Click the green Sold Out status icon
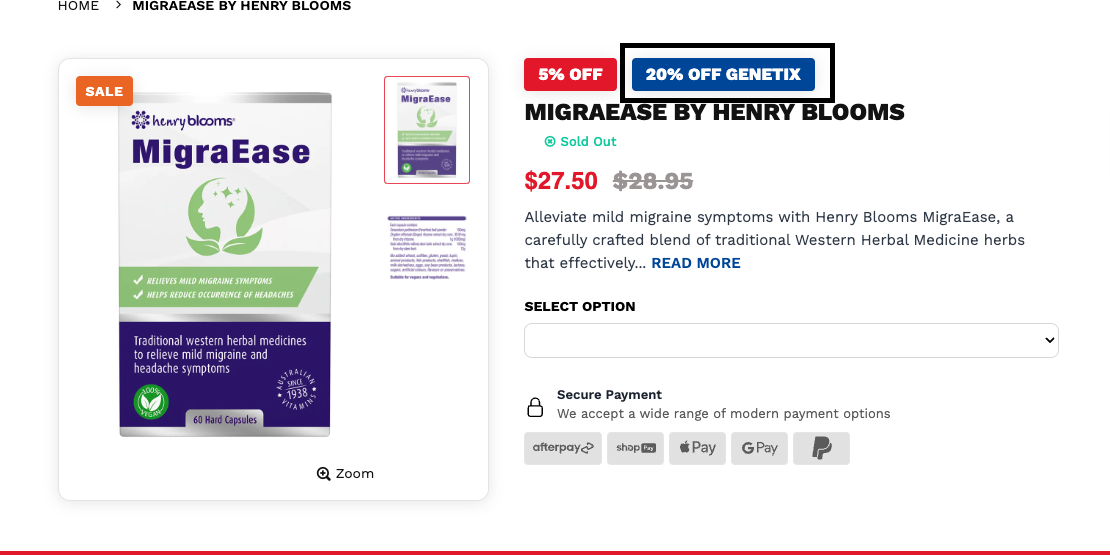The height and width of the screenshot is (555, 1110). click(549, 142)
